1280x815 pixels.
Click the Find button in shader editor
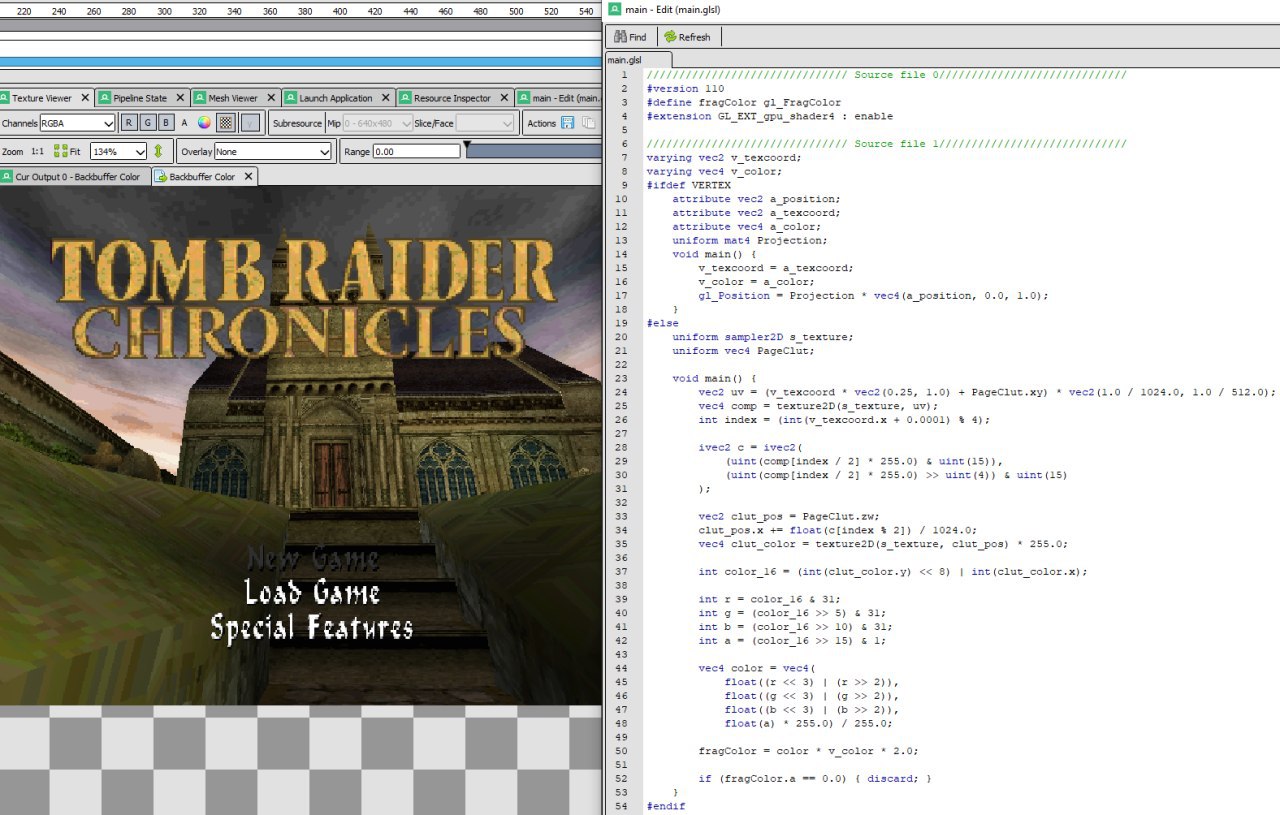coord(629,37)
